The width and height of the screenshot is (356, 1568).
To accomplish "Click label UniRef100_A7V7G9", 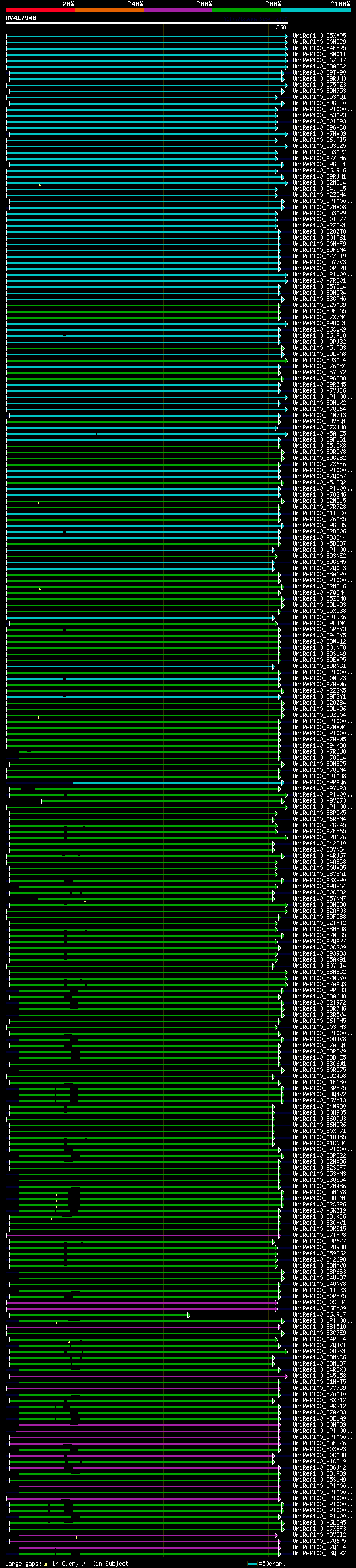I will pos(319,1388).
